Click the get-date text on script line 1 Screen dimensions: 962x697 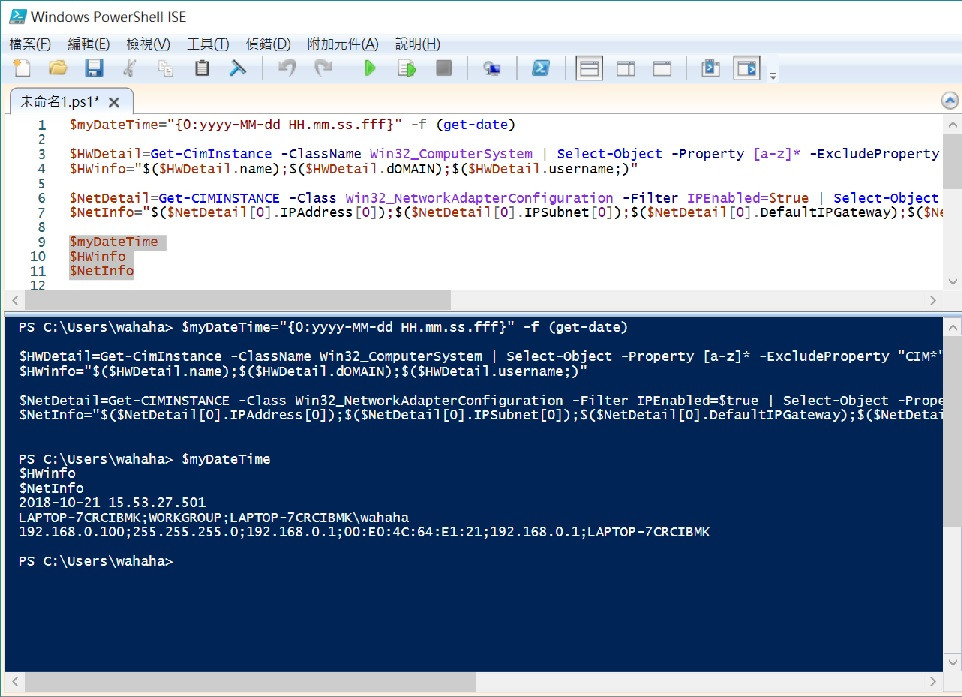475,125
